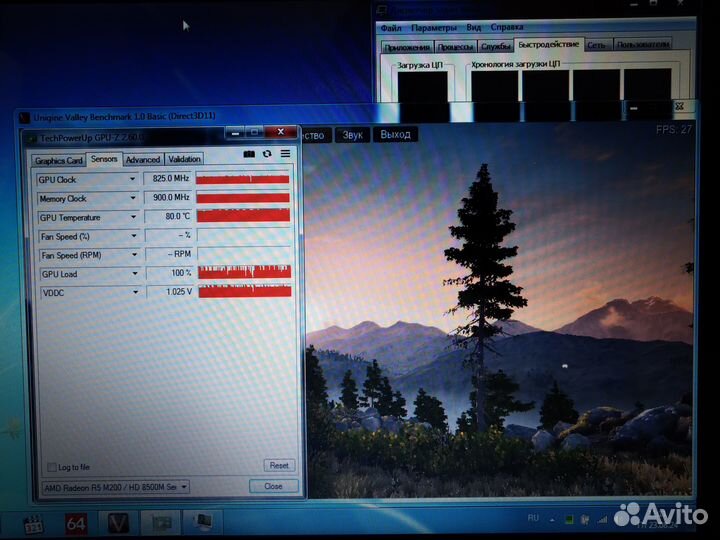Open the Параметры menu in Task Manager
The width and height of the screenshot is (720, 540).
433,27
